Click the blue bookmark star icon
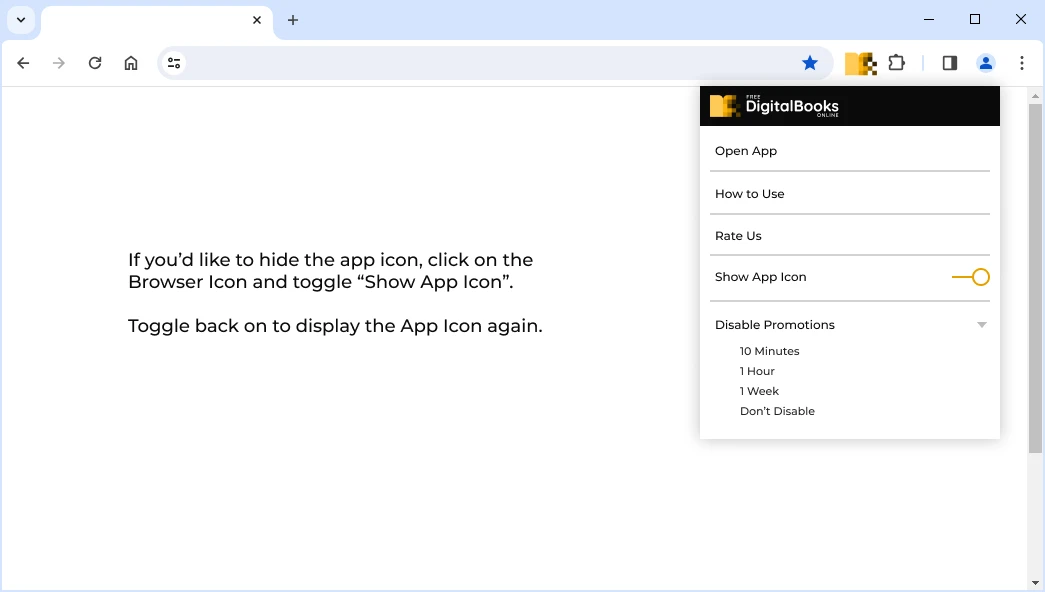Viewport: 1045px width, 592px height. (x=810, y=63)
